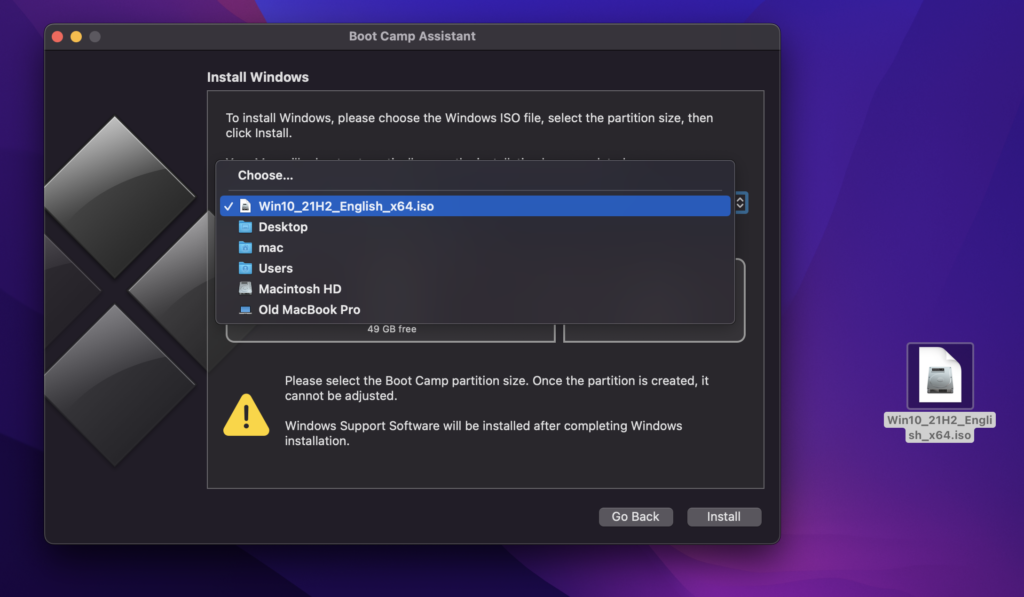Click the yellow warning triangle icon
Viewport: 1024px width, 597px height.
[x=246, y=415]
